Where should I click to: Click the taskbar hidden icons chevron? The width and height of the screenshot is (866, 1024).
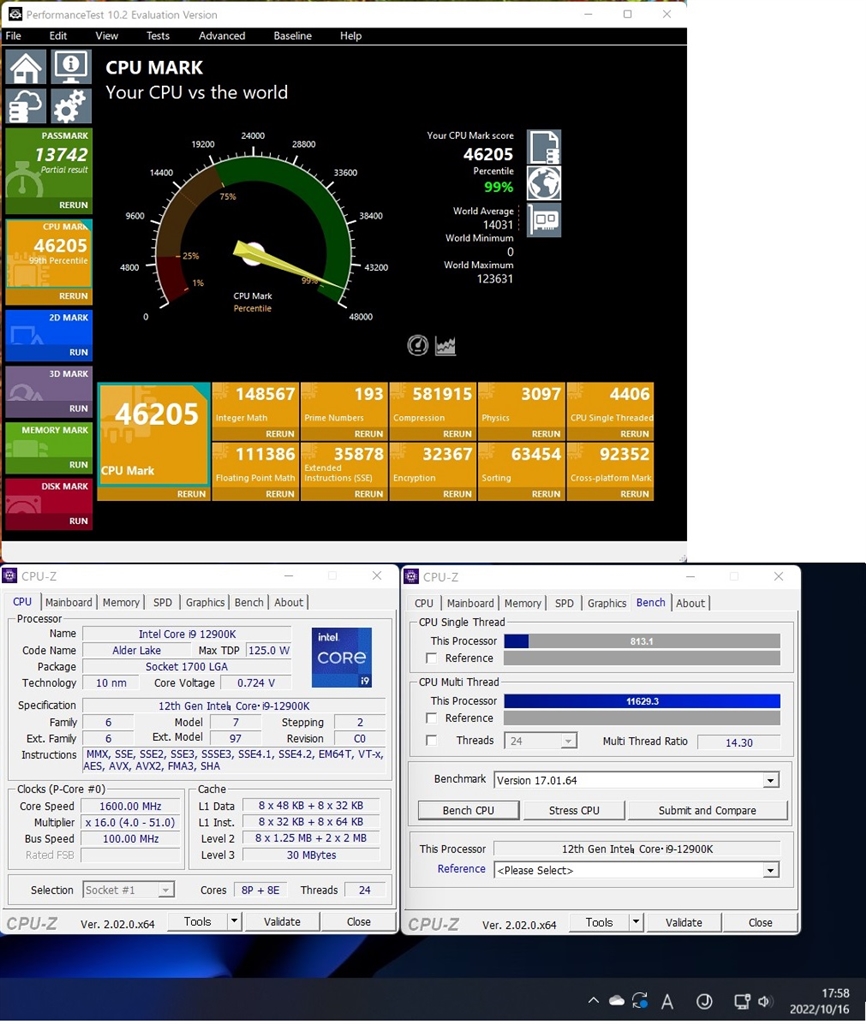tap(593, 1000)
